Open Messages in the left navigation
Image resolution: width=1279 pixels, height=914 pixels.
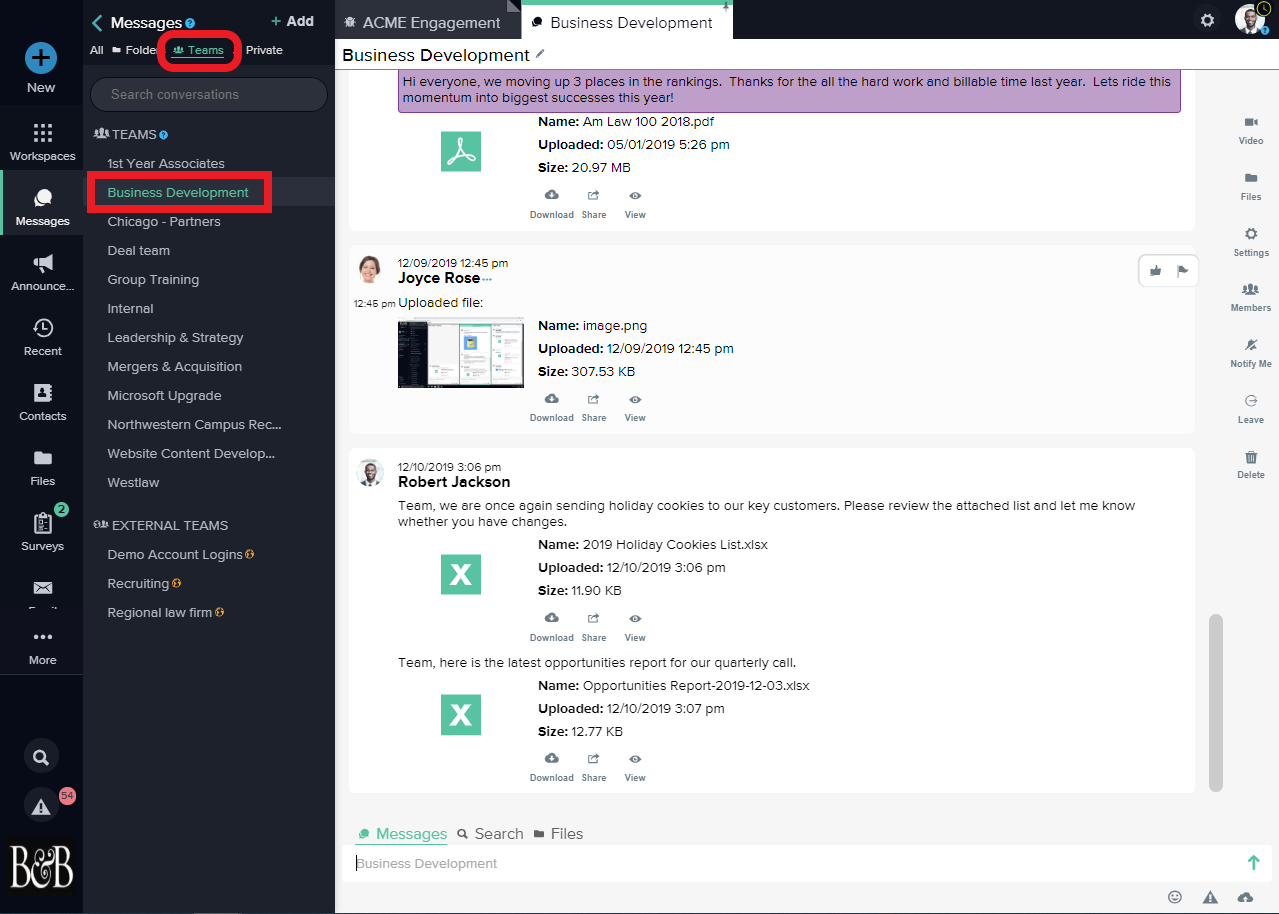42,207
